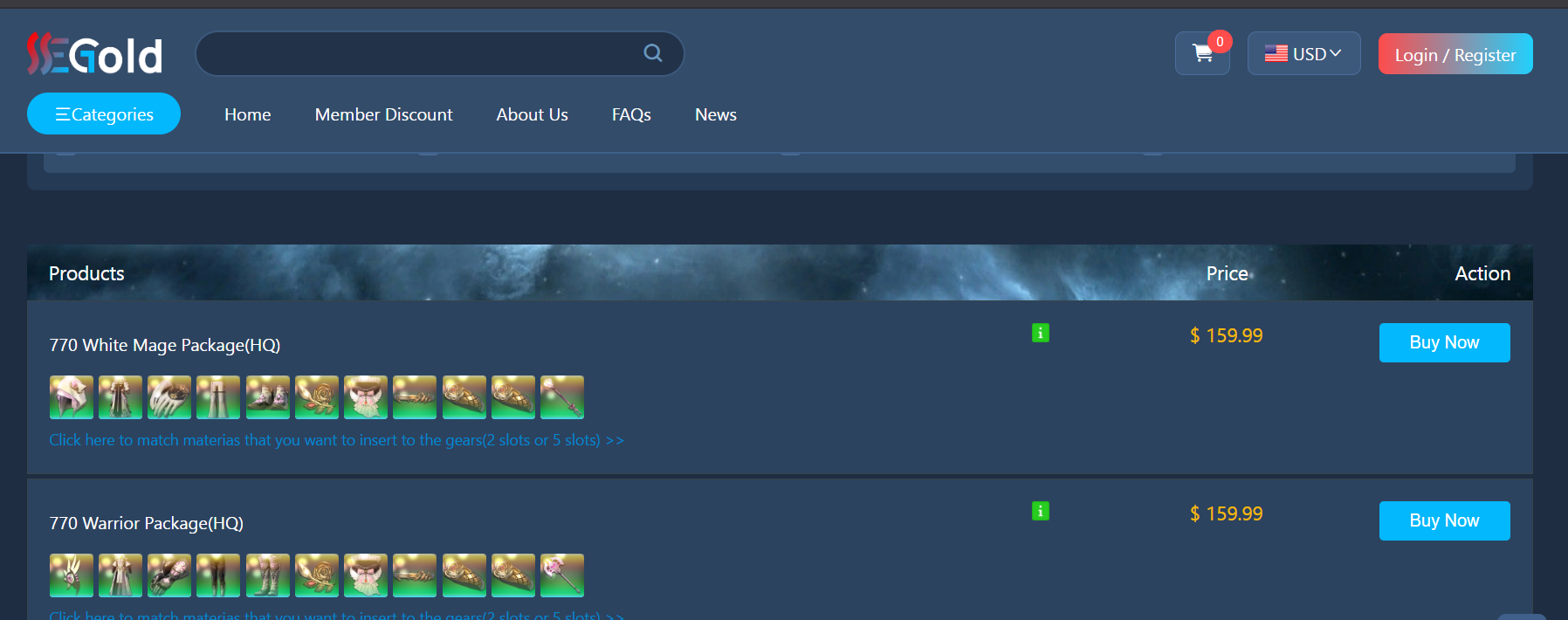The height and width of the screenshot is (620, 1568).
Task: Buy Now the 770 White Mage Package
Action: 1445,342
